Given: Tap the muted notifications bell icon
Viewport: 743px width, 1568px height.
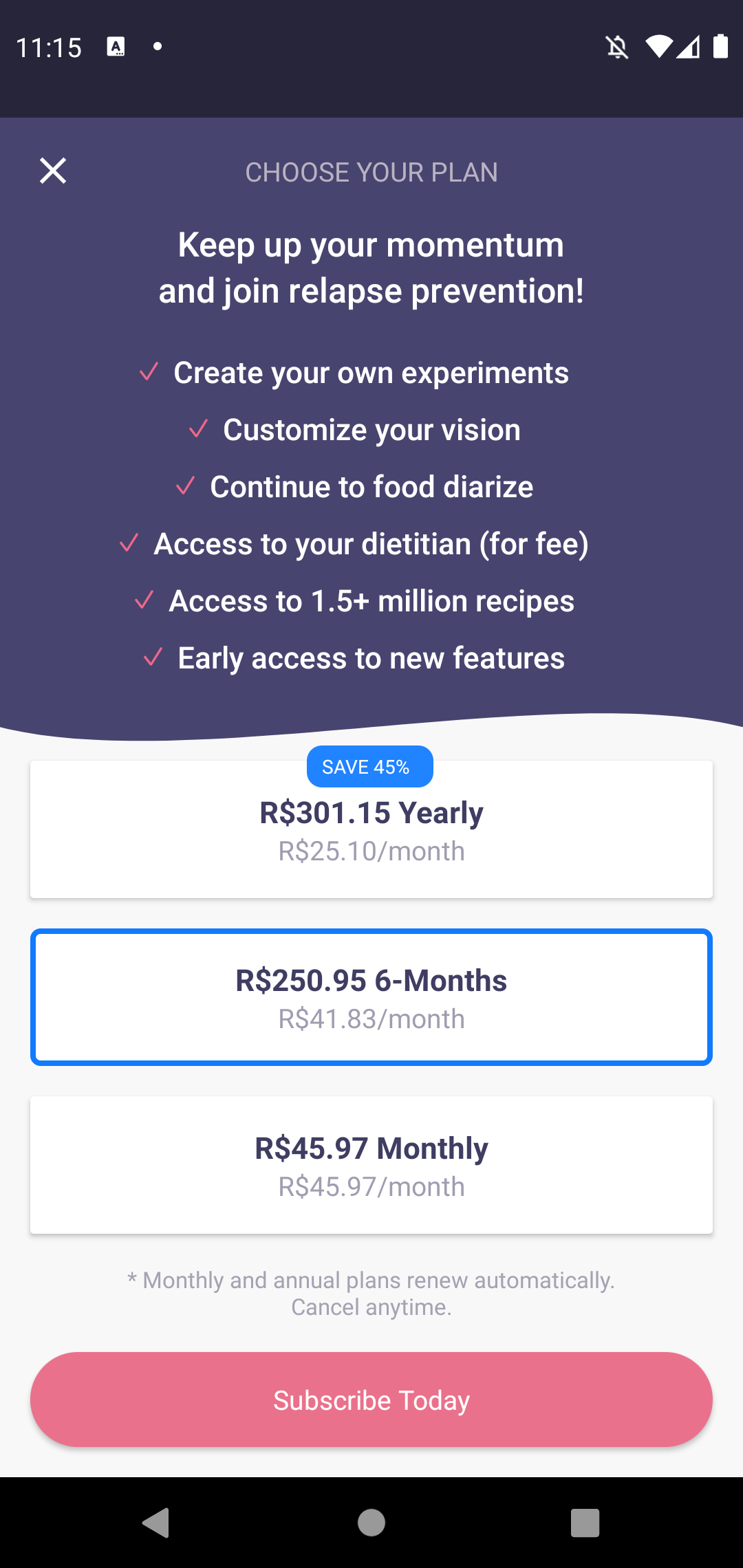Looking at the screenshot, I should point(617,47).
